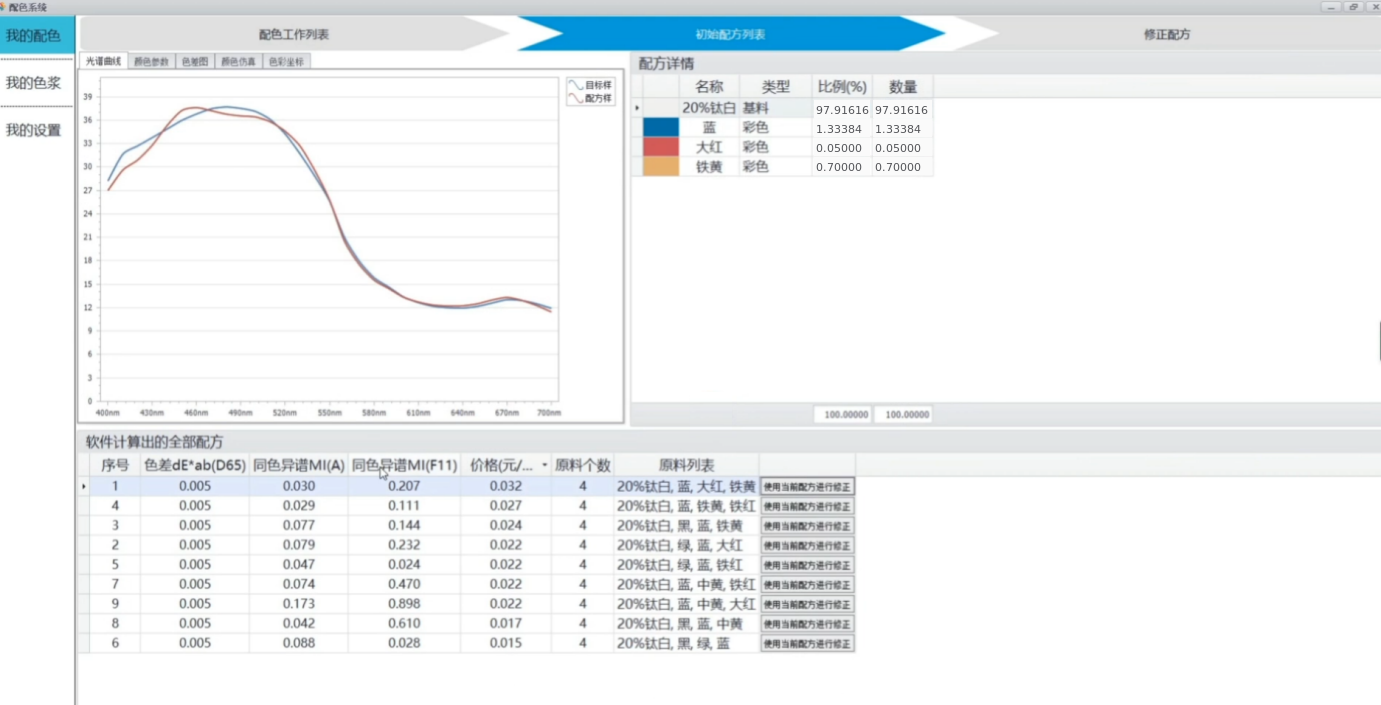Sort by 序号 column header
This screenshot has width=1381, height=705.
click(x=115, y=465)
